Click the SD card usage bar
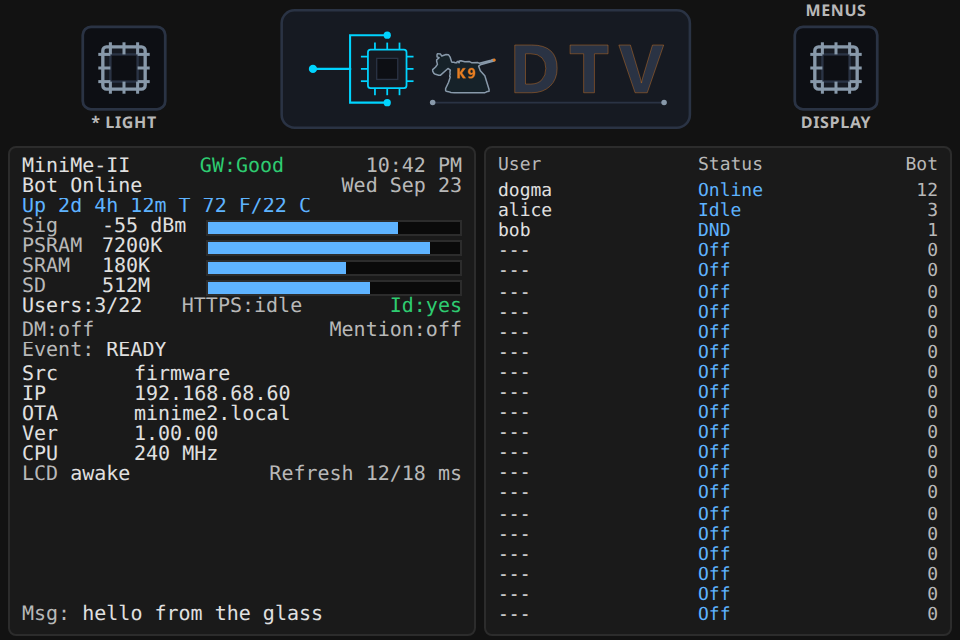Screen dimensions: 960x640 [334, 288]
